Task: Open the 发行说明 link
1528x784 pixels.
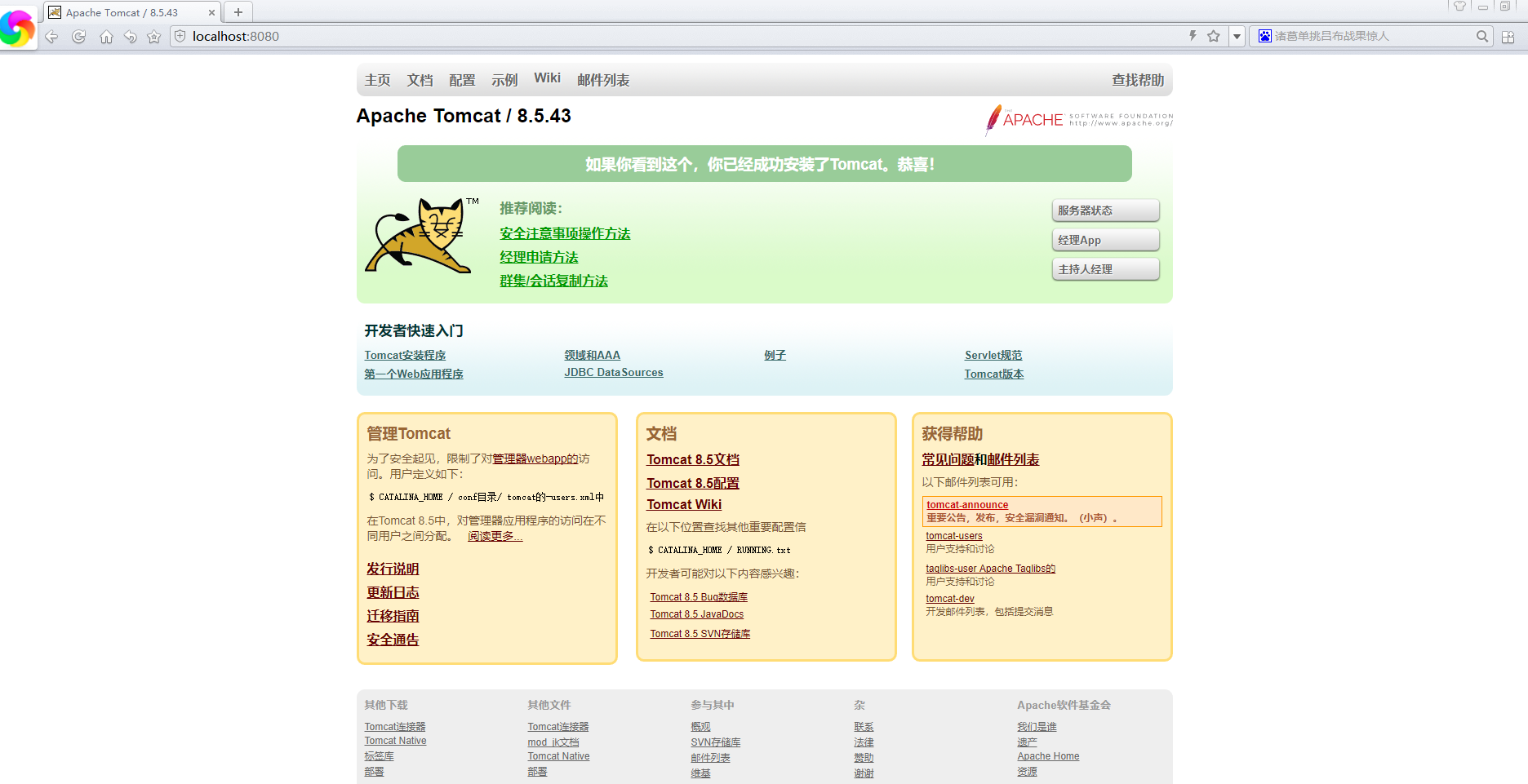Action: [393, 569]
